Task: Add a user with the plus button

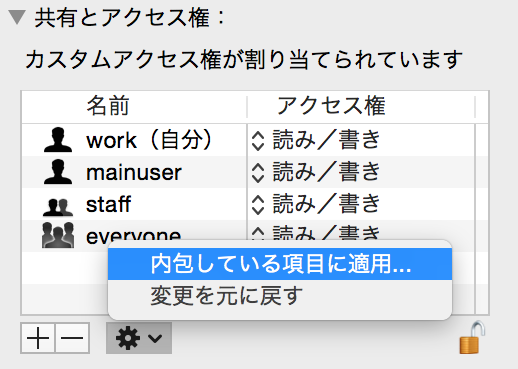Action: click(38, 338)
